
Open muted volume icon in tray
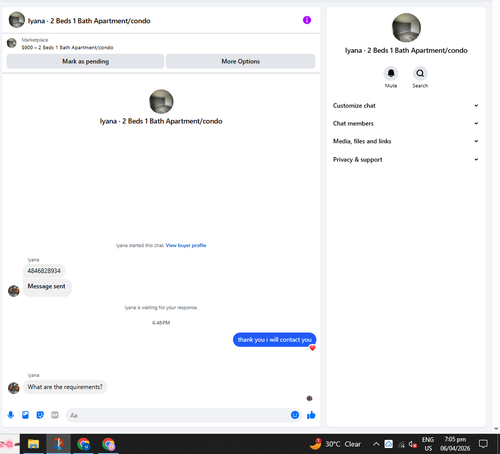[x=413, y=444]
